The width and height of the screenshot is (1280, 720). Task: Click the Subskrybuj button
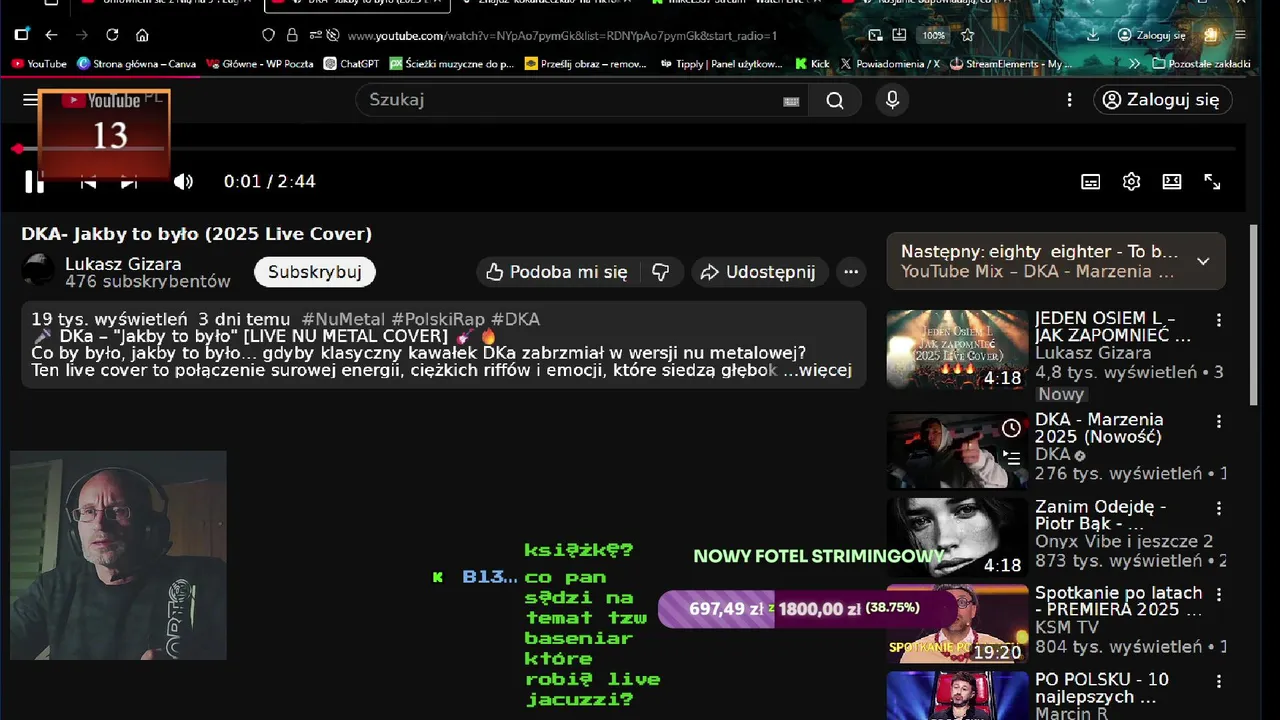pyautogui.click(x=314, y=272)
